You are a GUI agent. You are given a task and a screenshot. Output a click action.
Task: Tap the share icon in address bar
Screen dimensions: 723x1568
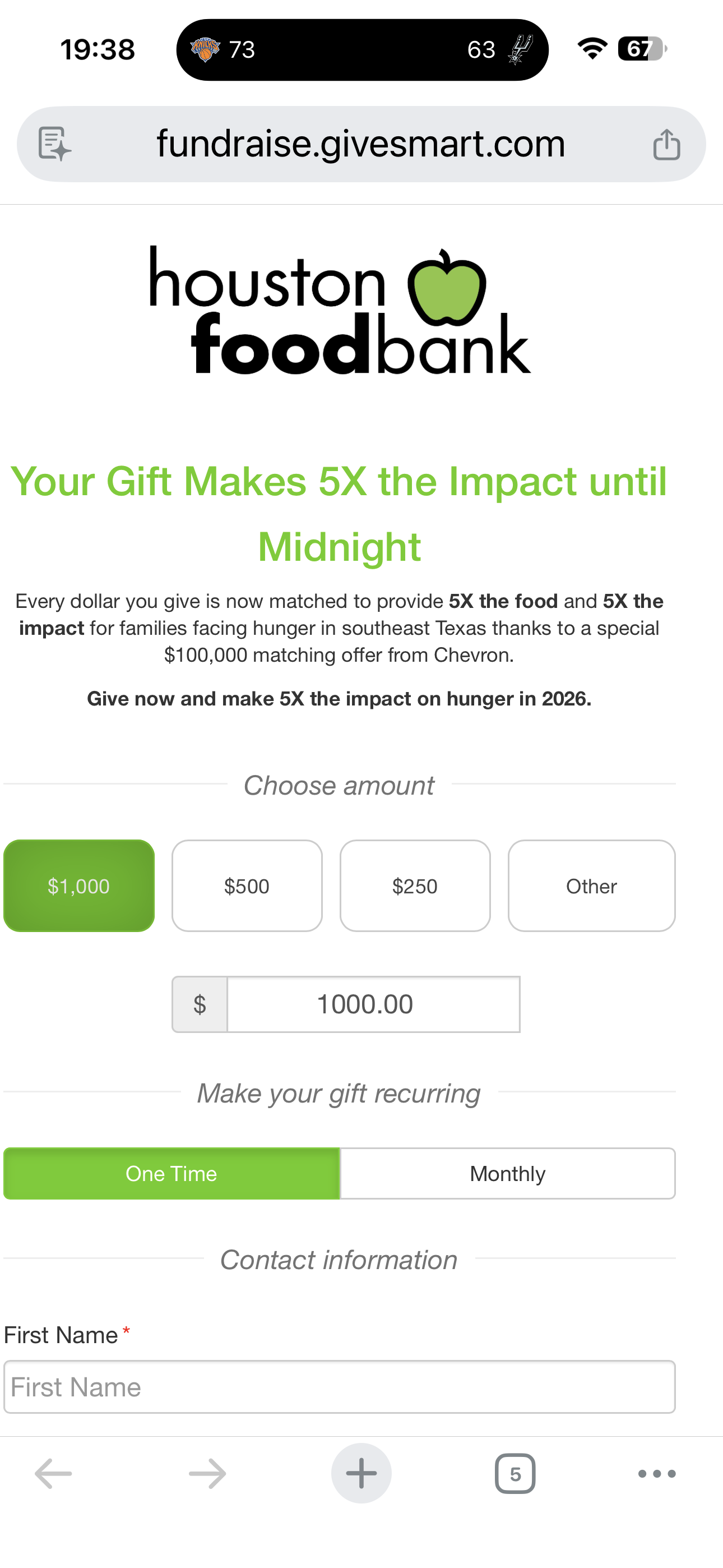click(x=666, y=144)
